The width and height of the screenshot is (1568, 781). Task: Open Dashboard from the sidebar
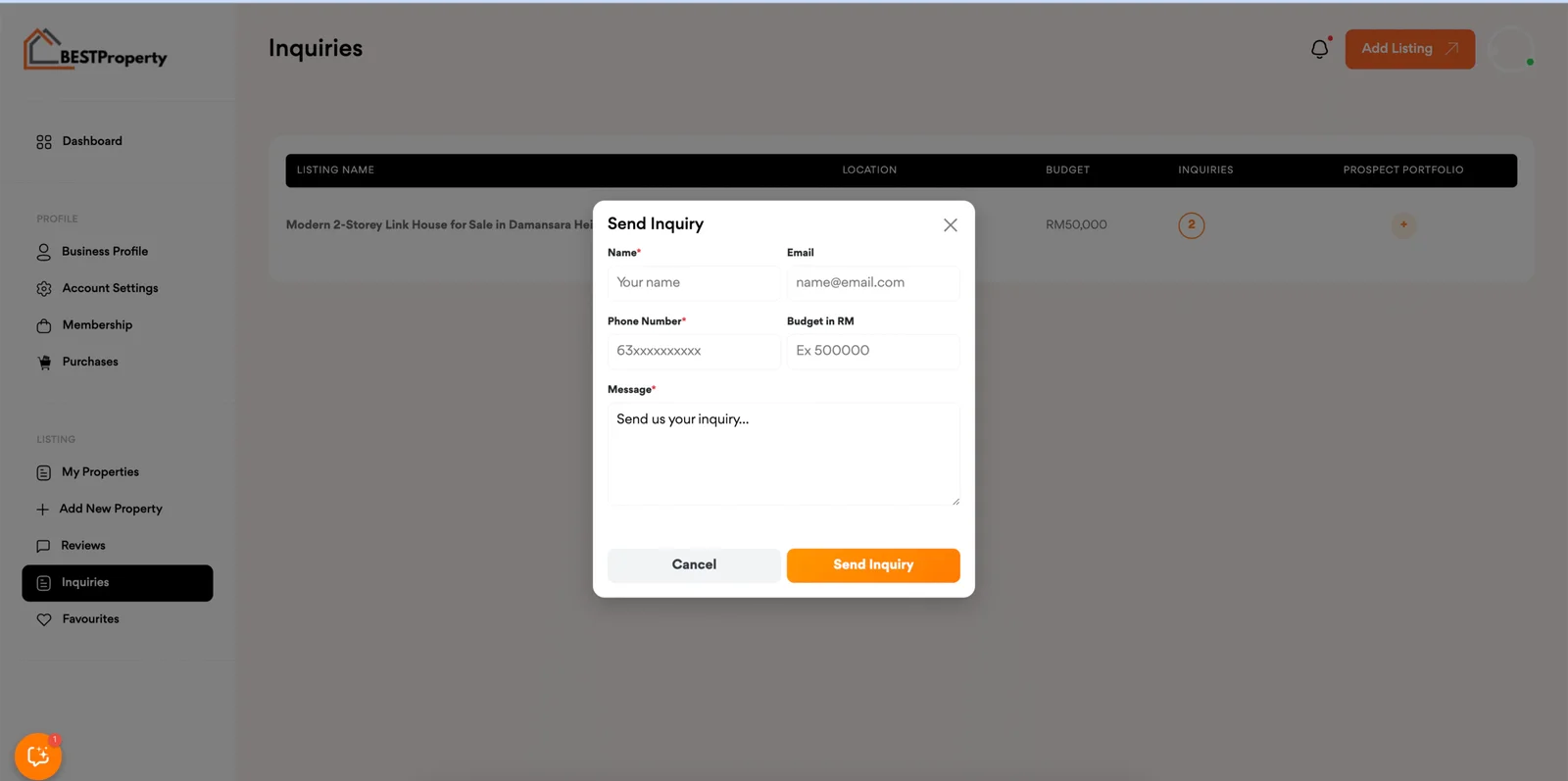(92, 141)
